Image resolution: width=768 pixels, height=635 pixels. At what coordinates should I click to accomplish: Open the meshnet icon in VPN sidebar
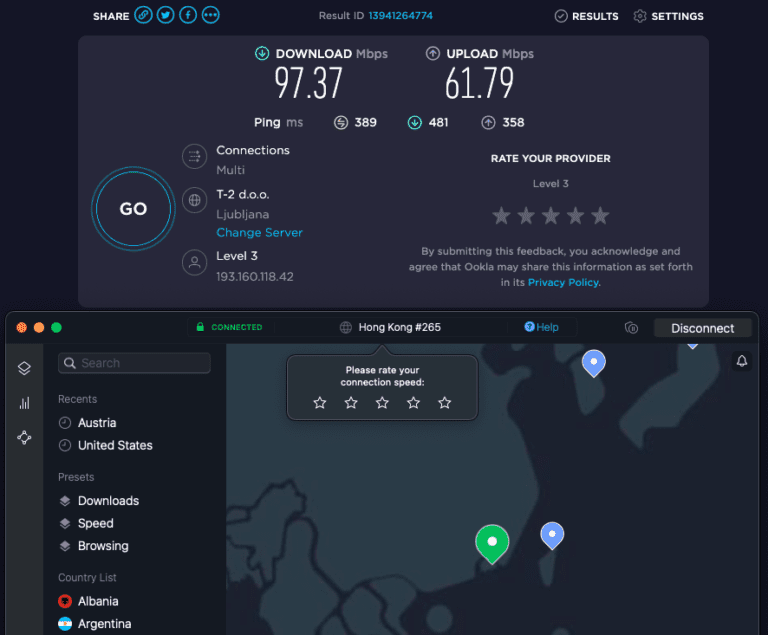[24, 438]
